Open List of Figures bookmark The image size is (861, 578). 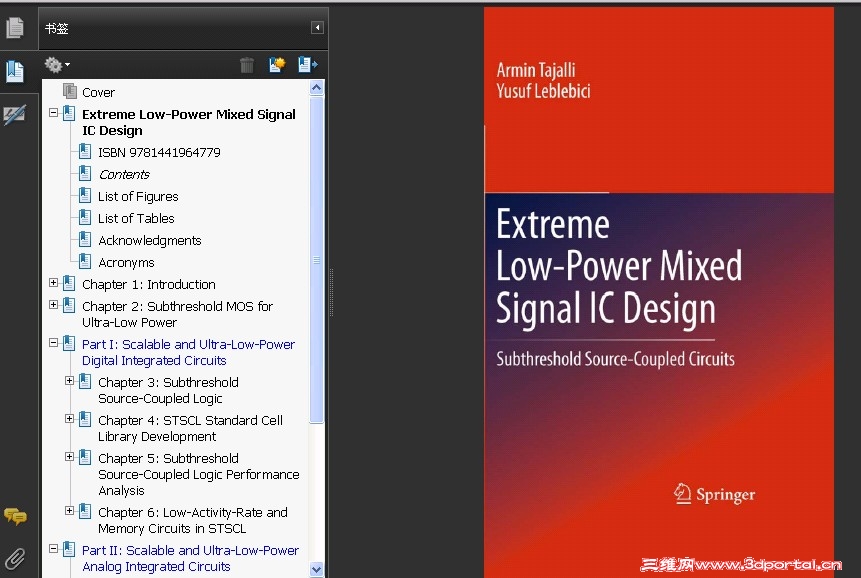point(138,197)
